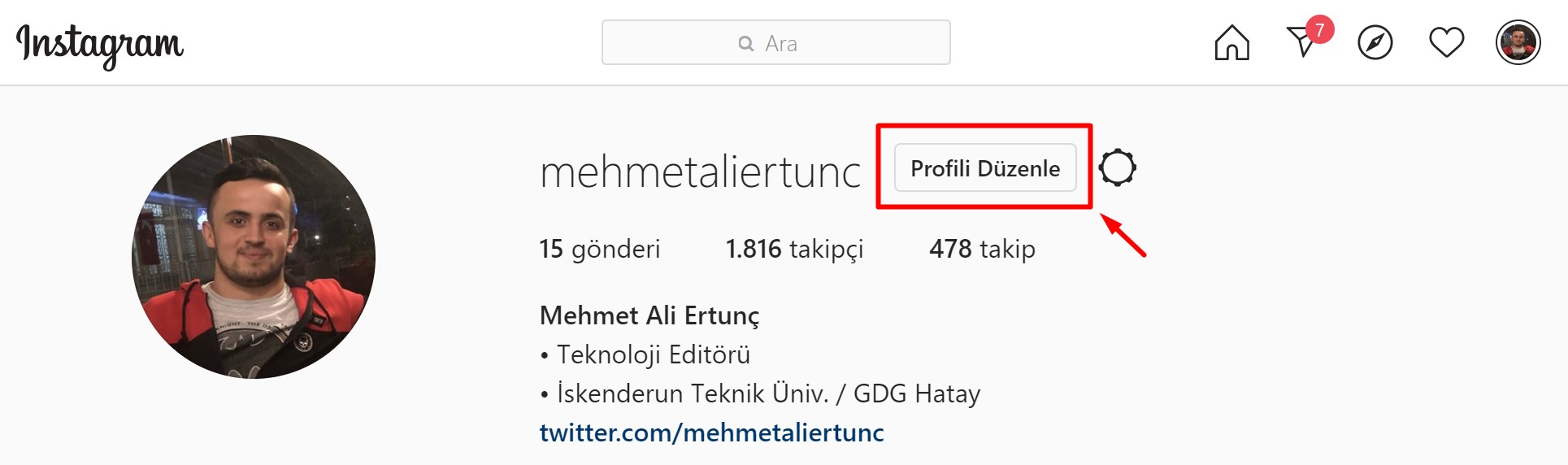Click the magnifier icon in the Ara box

pos(745,44)
